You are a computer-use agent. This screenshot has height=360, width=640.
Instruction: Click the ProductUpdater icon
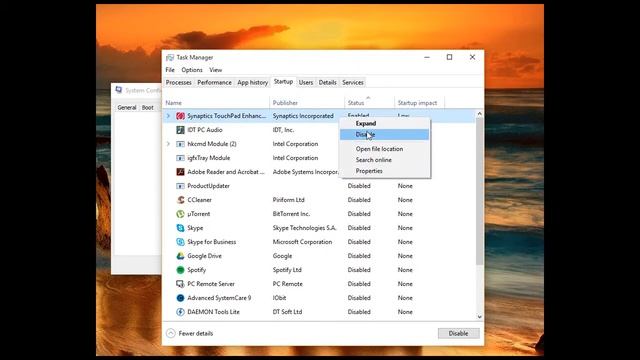coord(180,186)
